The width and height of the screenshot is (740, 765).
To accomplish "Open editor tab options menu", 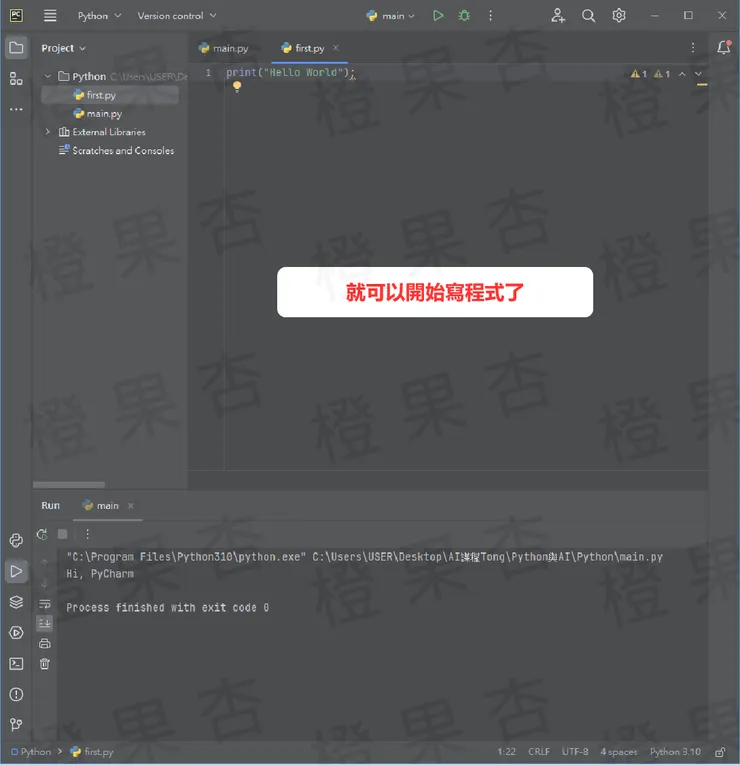I will point(693,47).
